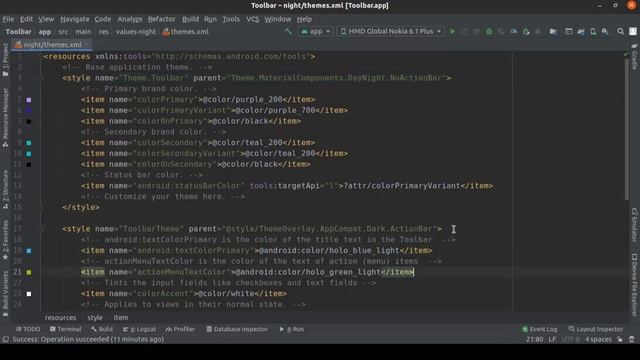Open the app run configuration dropdown
This screenshot has height=360, width=640.
(316, 31)
